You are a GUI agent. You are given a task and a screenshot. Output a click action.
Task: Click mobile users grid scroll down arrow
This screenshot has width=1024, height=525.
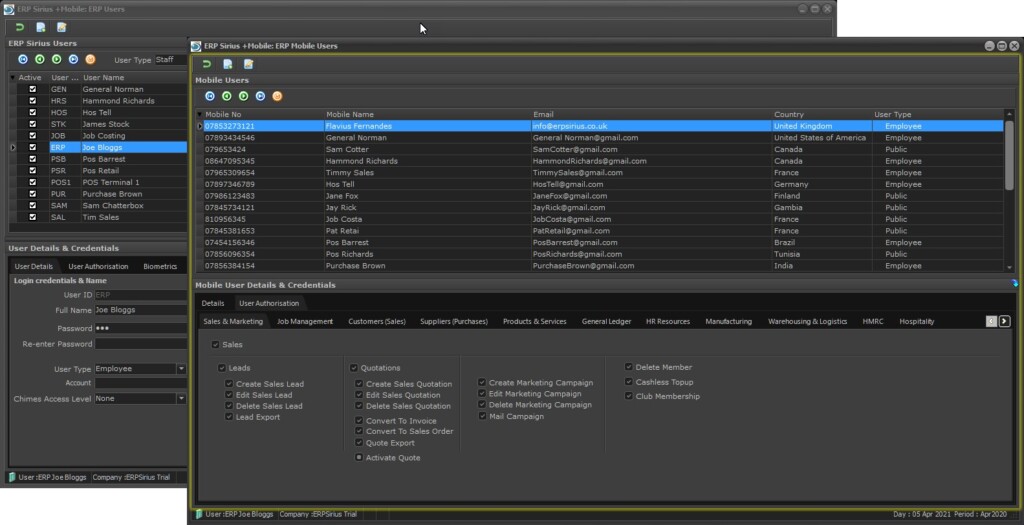1010,267
